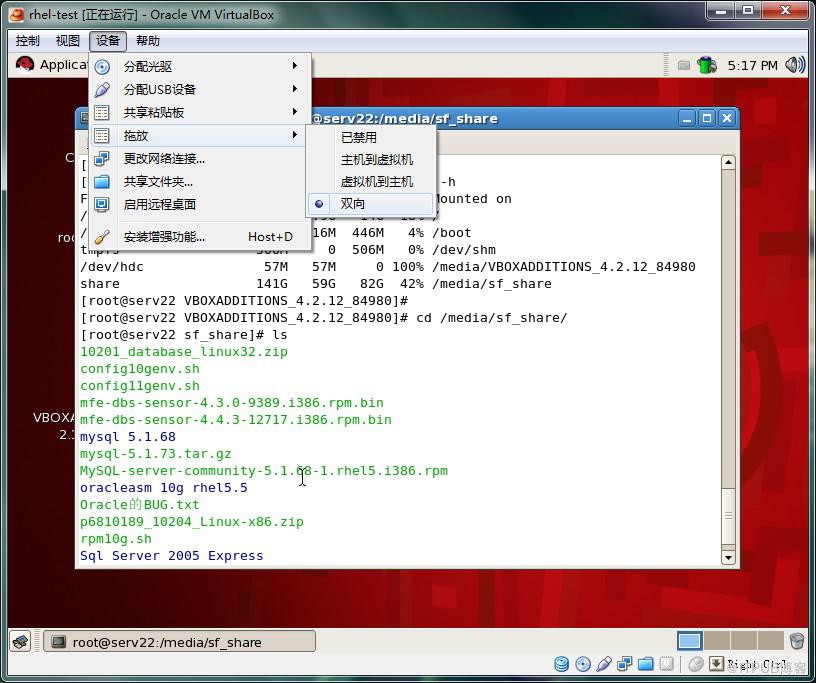Image resolution: width=816 pixels, height=683 pixels.
Task: Open the 帮助 menu
Action: [148, 41]
